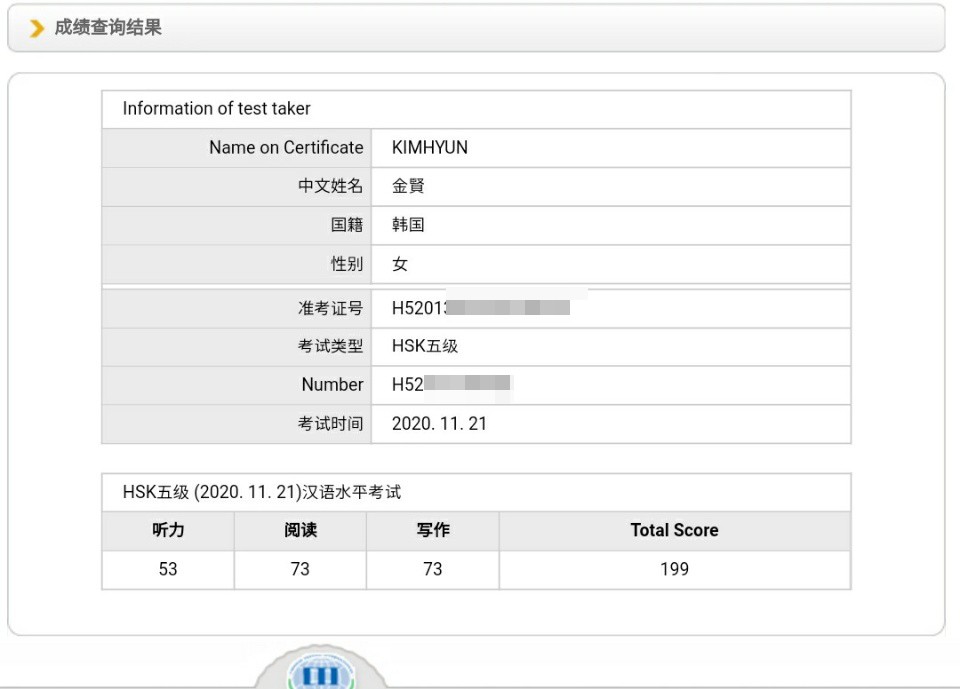Click the 汉语水平考试 score table title

coord(262,492)
